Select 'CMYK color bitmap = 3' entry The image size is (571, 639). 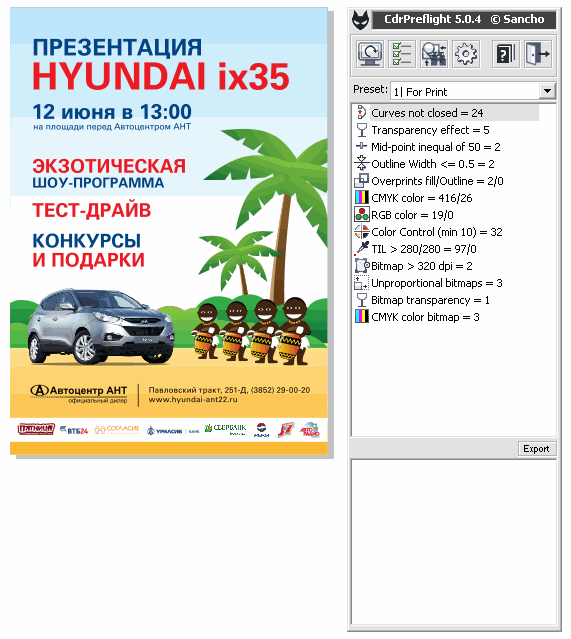[425, 317]
